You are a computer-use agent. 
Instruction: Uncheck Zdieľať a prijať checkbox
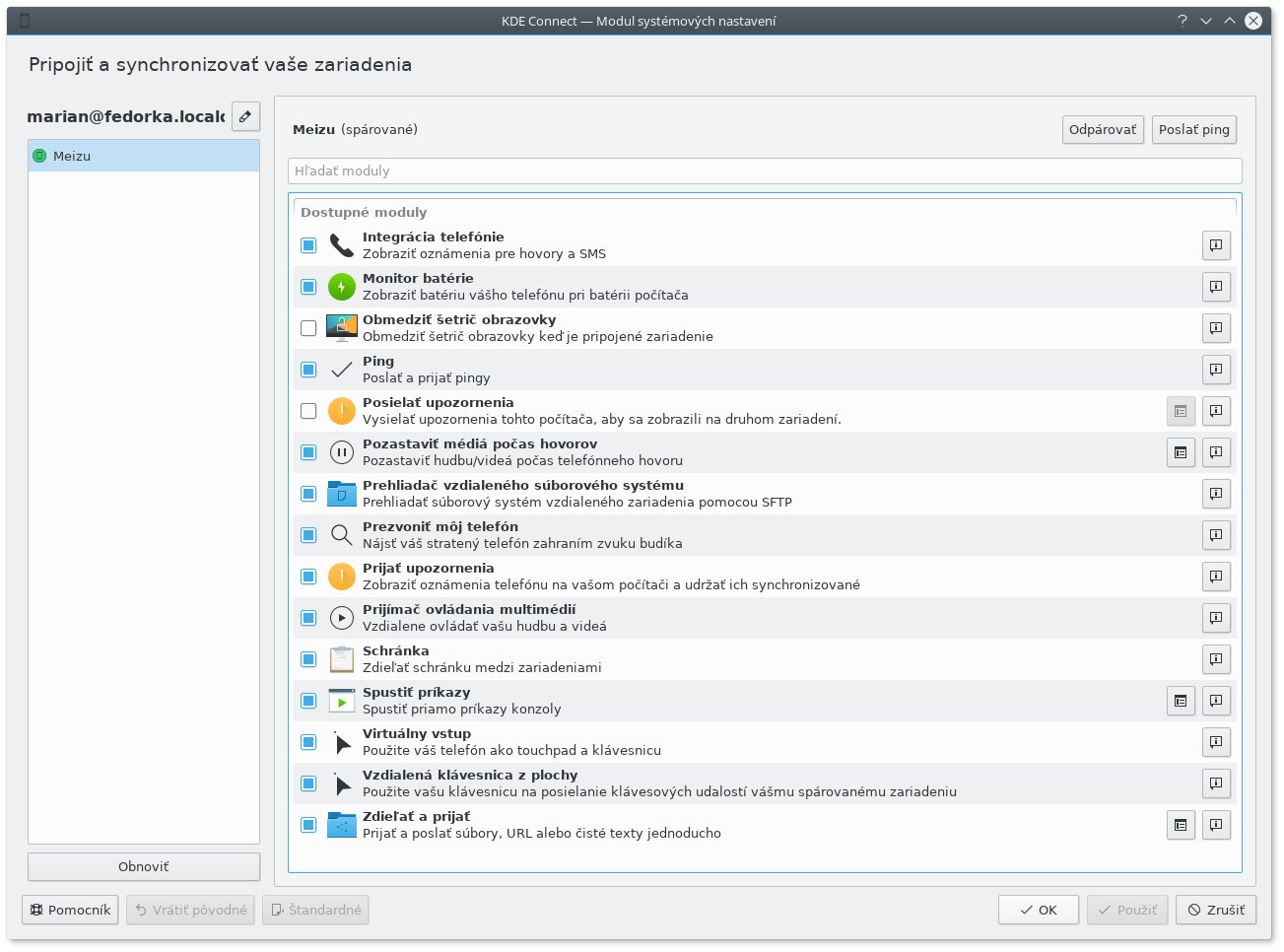coord(308,825)
